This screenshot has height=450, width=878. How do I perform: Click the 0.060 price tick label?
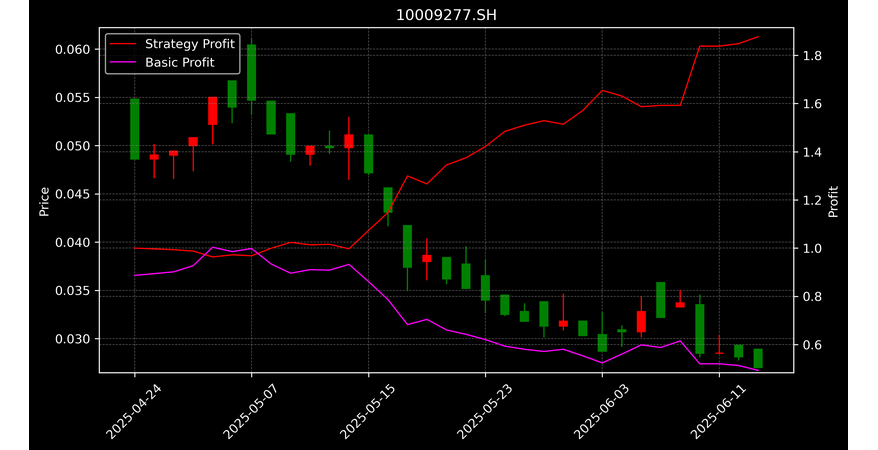[72, 50]
